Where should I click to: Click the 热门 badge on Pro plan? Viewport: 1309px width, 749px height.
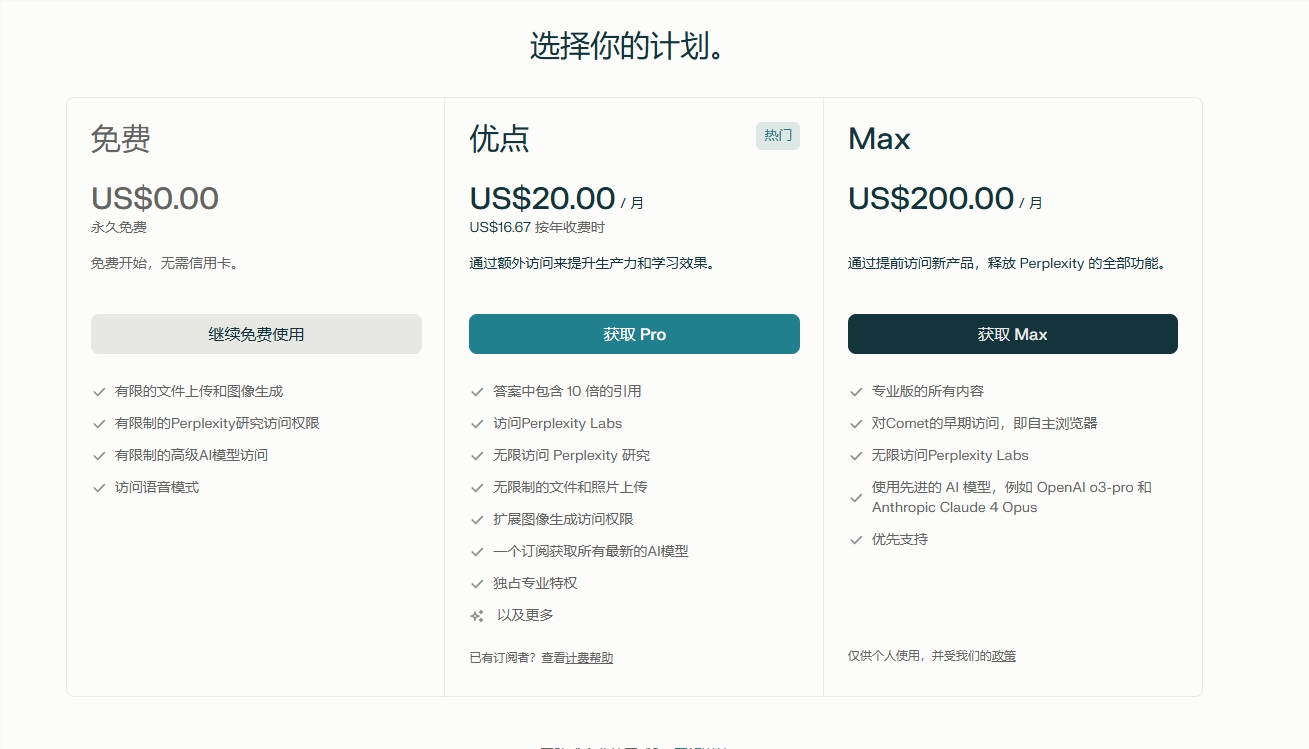tap(778, 135)
